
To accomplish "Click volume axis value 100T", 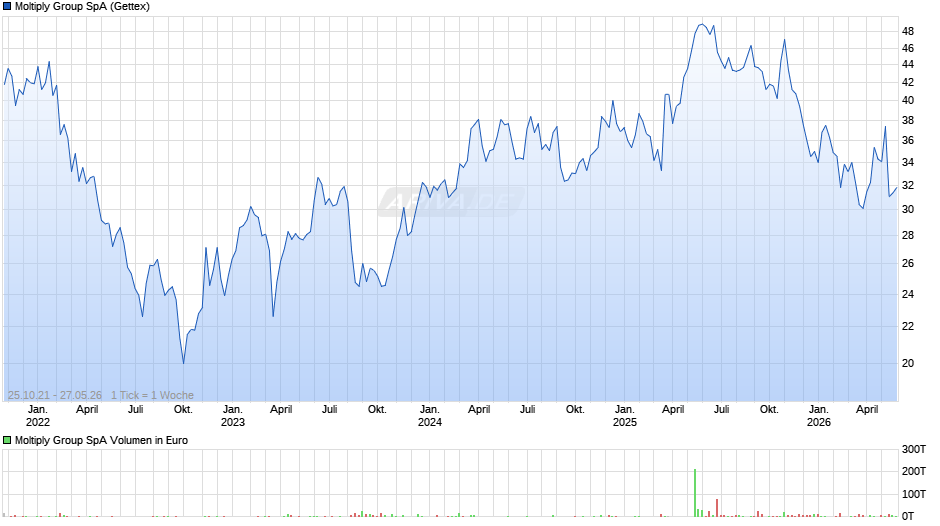I will coord(914,494).
